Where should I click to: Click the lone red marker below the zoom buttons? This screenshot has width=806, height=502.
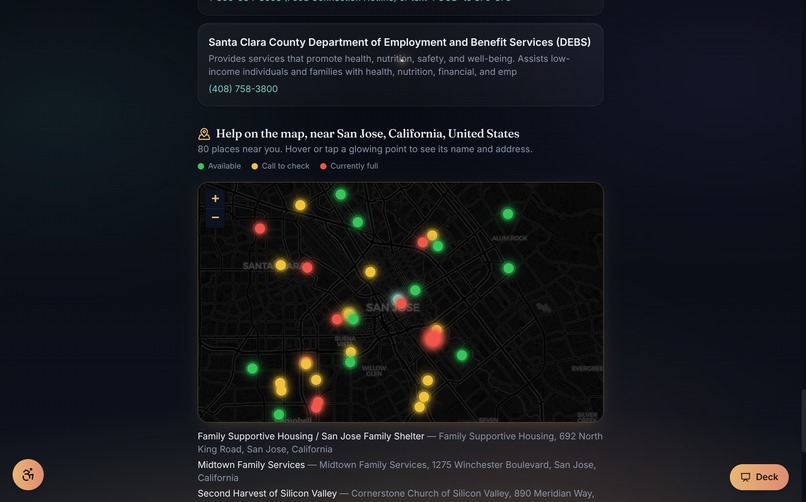pos(260,228)
